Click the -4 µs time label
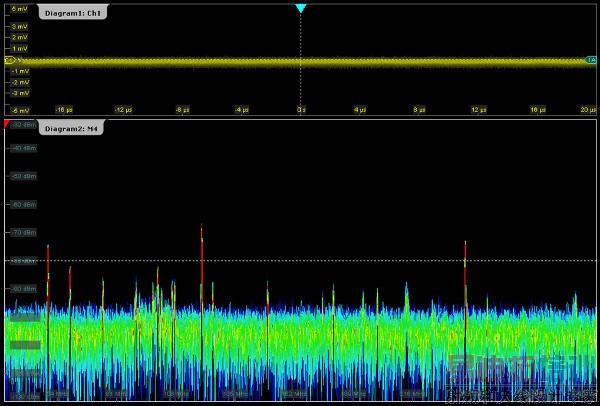This screenshot has height=406, width=600. click(x=242, y=110)
